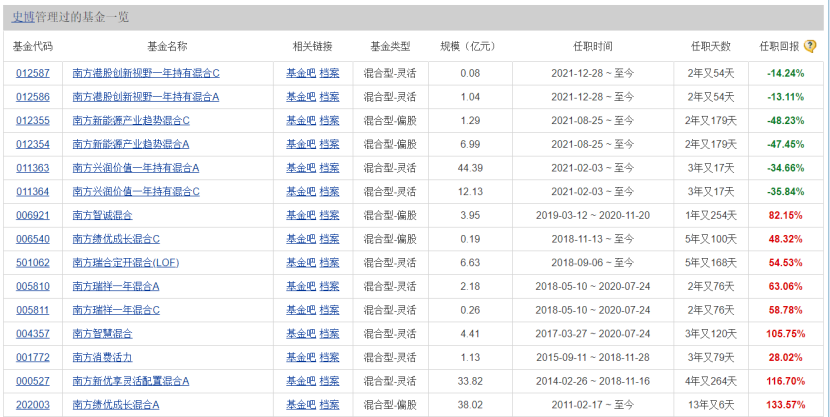Open 南方瑞祥一年混合A fund link
The width and height of the screenshot is (830, 417).
point(116,286)
